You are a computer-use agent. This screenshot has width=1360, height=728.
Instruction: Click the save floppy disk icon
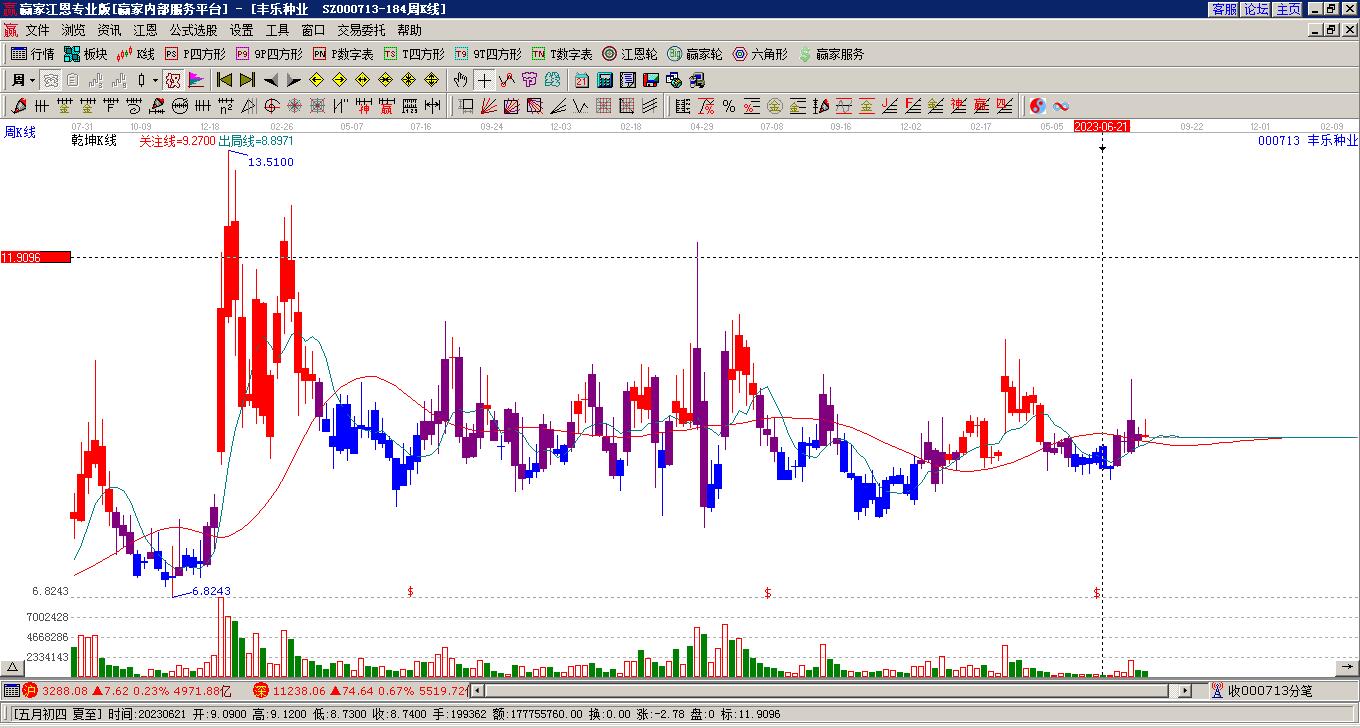651,80
